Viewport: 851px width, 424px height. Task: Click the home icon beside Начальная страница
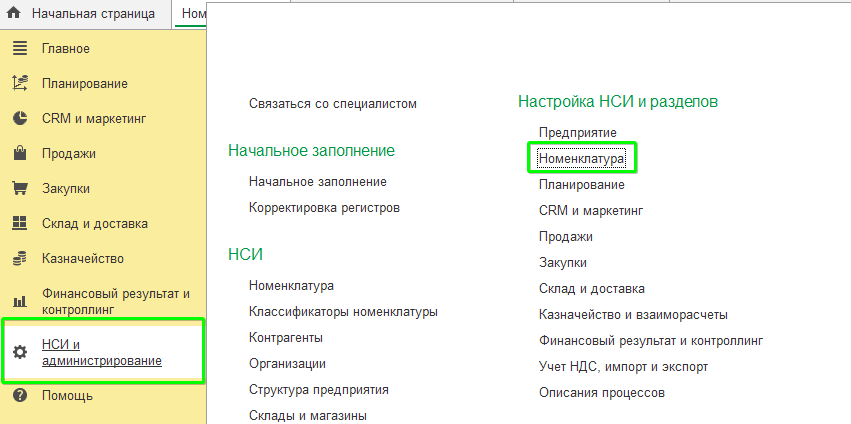tap(13, 14)
